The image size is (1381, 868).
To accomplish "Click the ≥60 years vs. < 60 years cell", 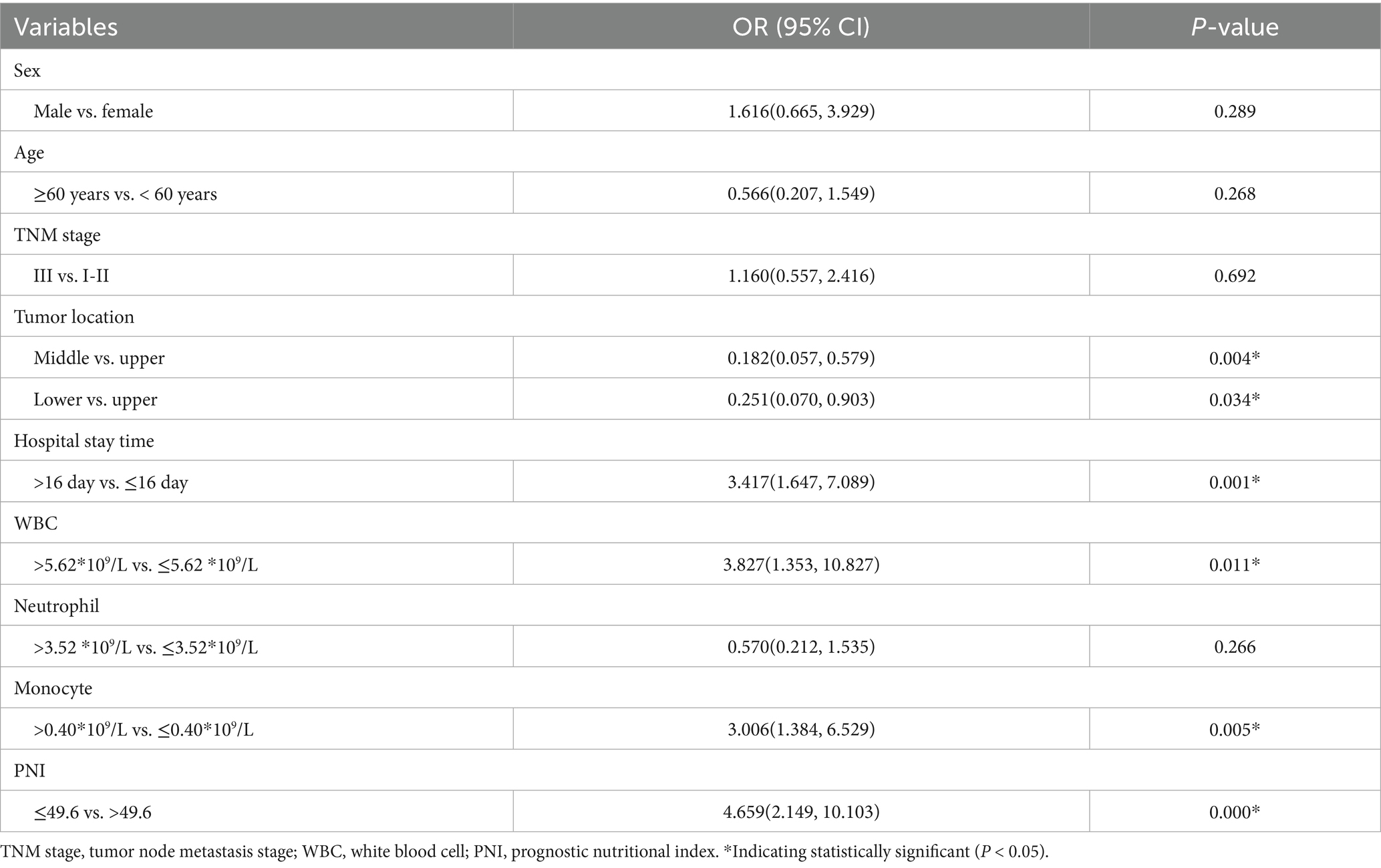I will pos(125,194).
